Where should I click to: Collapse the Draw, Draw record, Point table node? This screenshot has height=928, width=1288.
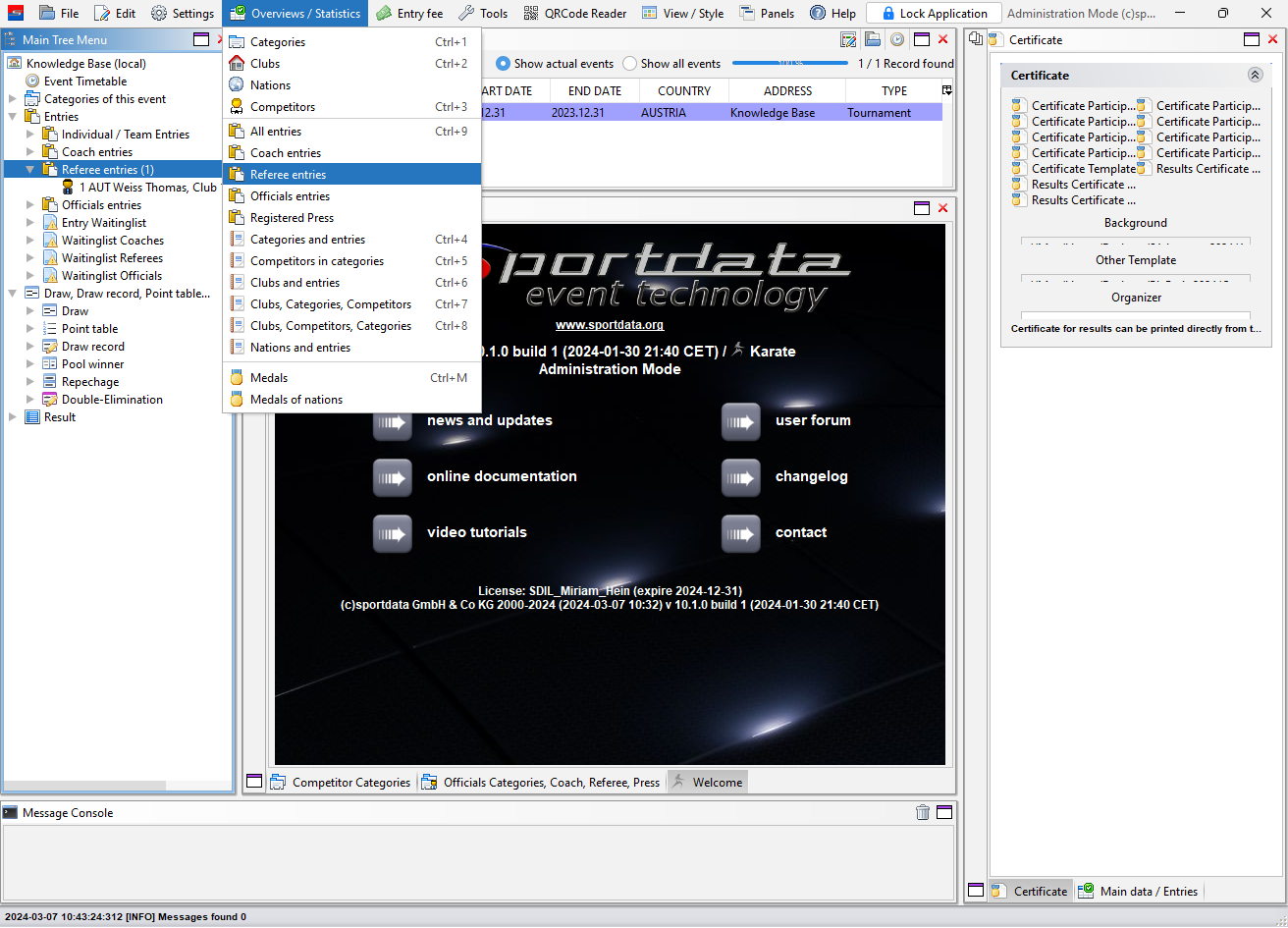13,294
